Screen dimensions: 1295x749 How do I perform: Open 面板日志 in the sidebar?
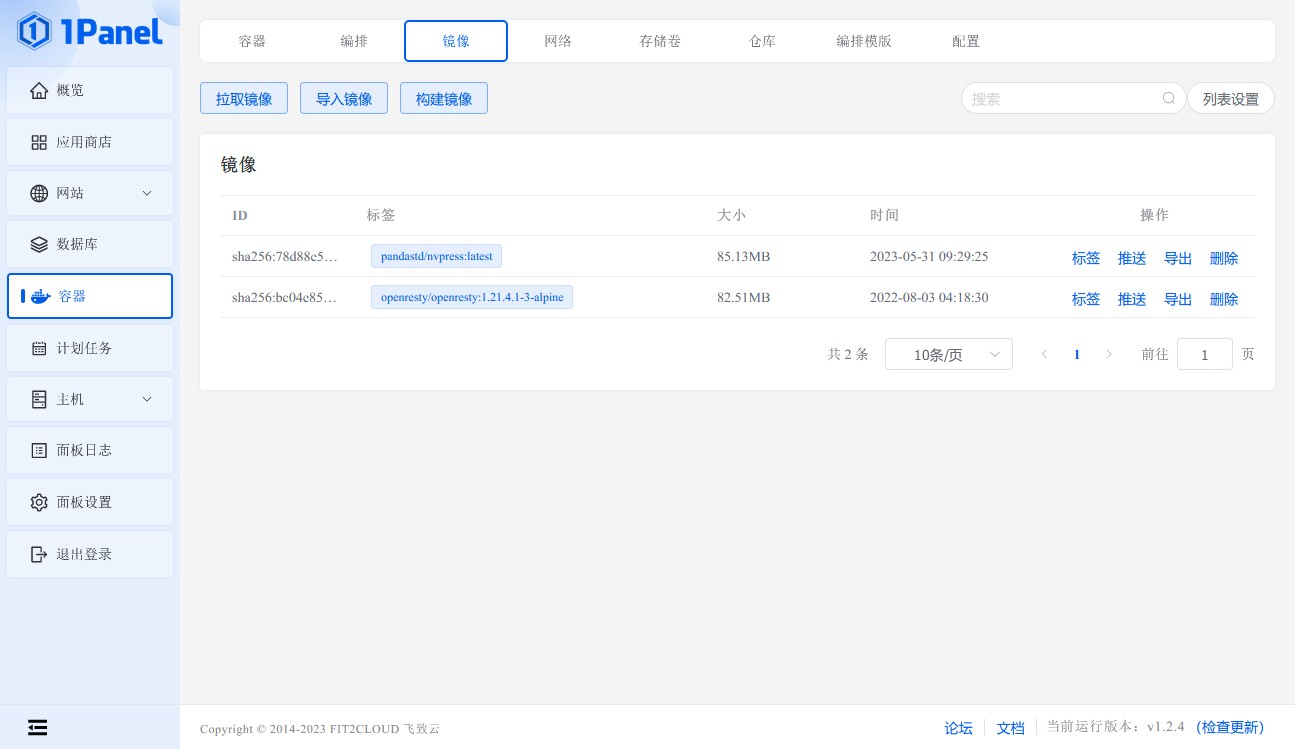tap(90, 450)
